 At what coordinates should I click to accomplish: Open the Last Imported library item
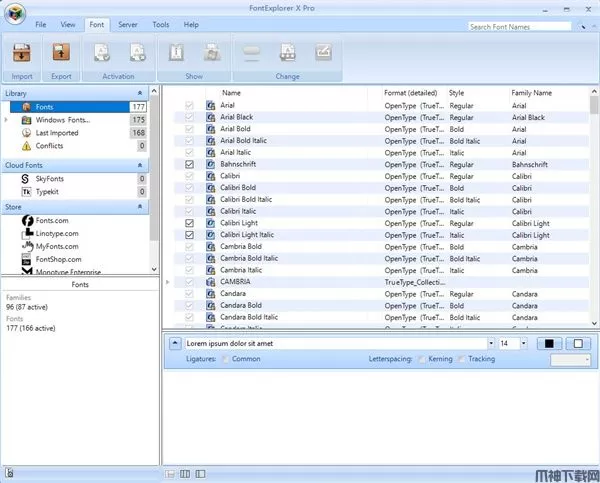click(56, 133)
